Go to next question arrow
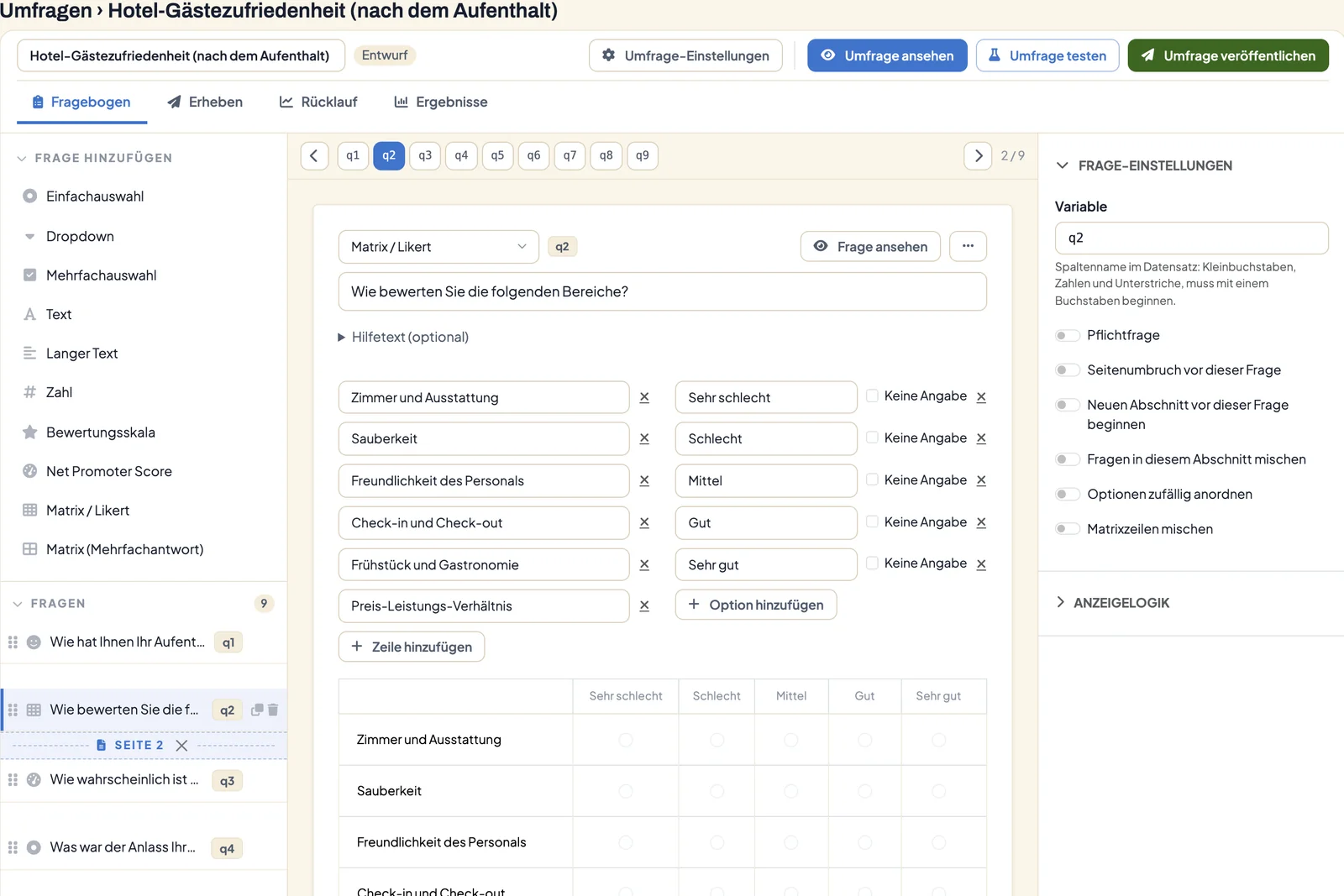This screenshot has height=896, width=1344. pyautogui.click(x=978, y=155)
